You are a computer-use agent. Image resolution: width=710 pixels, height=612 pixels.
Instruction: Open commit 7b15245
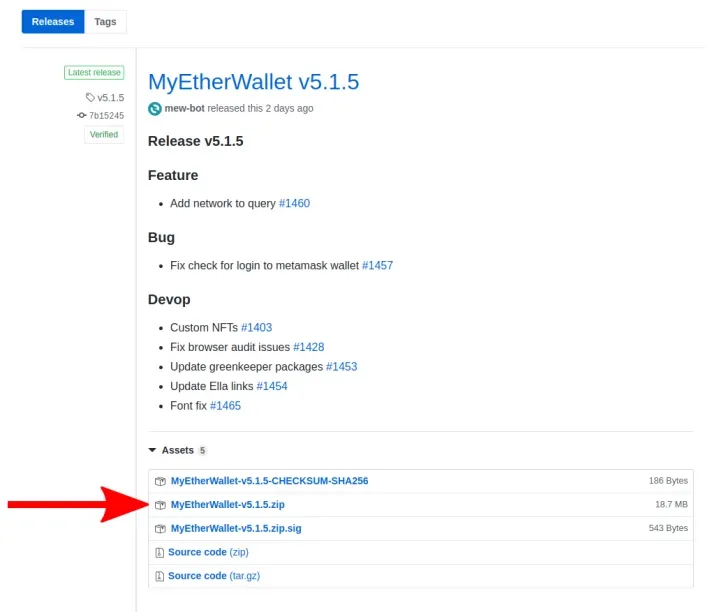click(x=106, y=116)
